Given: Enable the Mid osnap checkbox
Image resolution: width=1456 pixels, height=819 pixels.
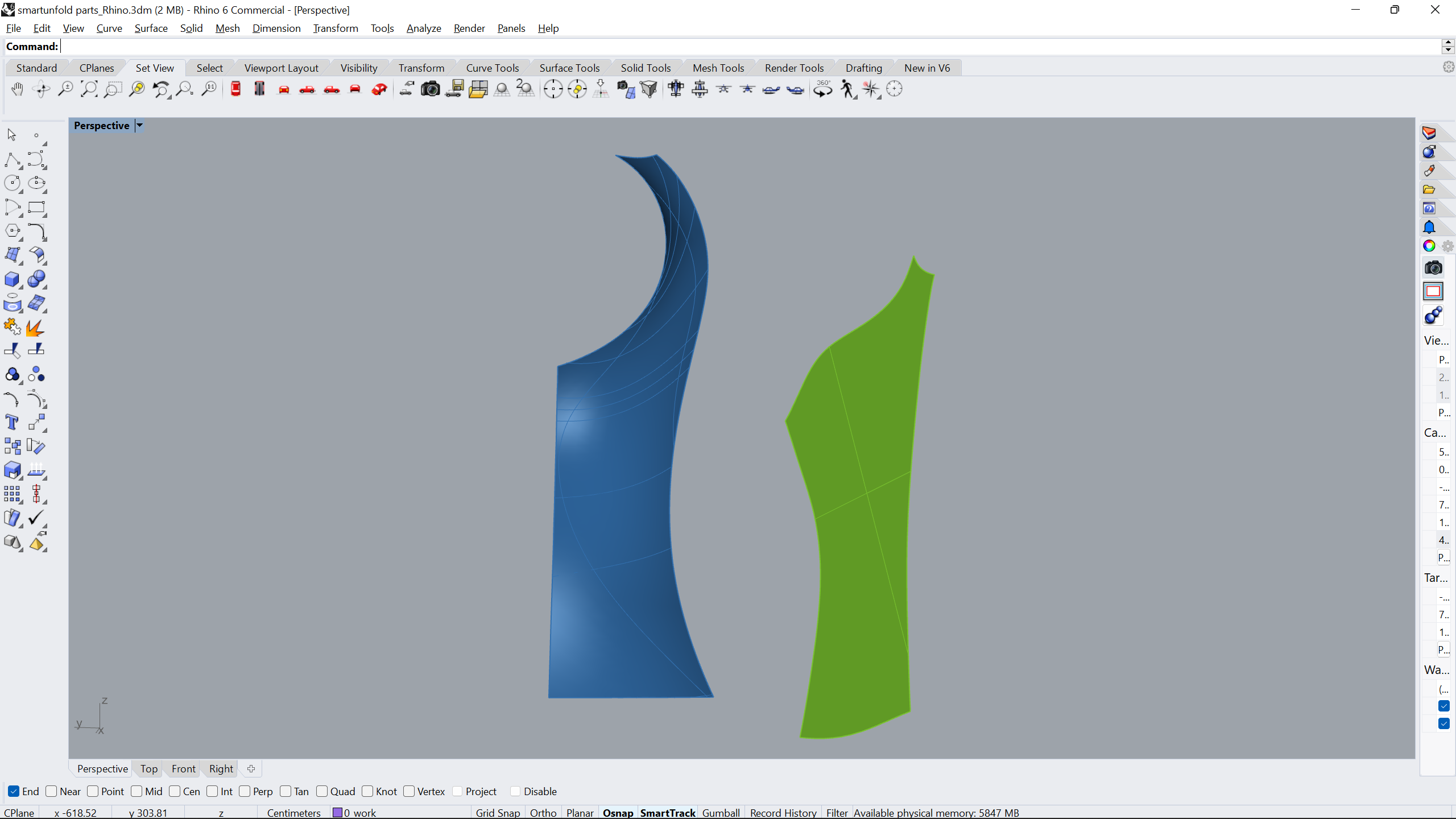Looking at the screenshot, I should [x=137, y=791].
